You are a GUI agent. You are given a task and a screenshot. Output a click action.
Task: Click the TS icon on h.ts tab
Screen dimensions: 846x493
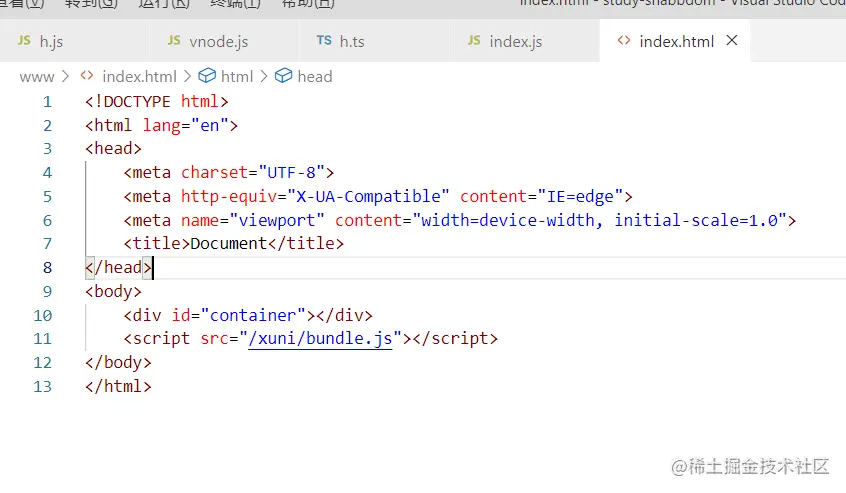(324, 40)
